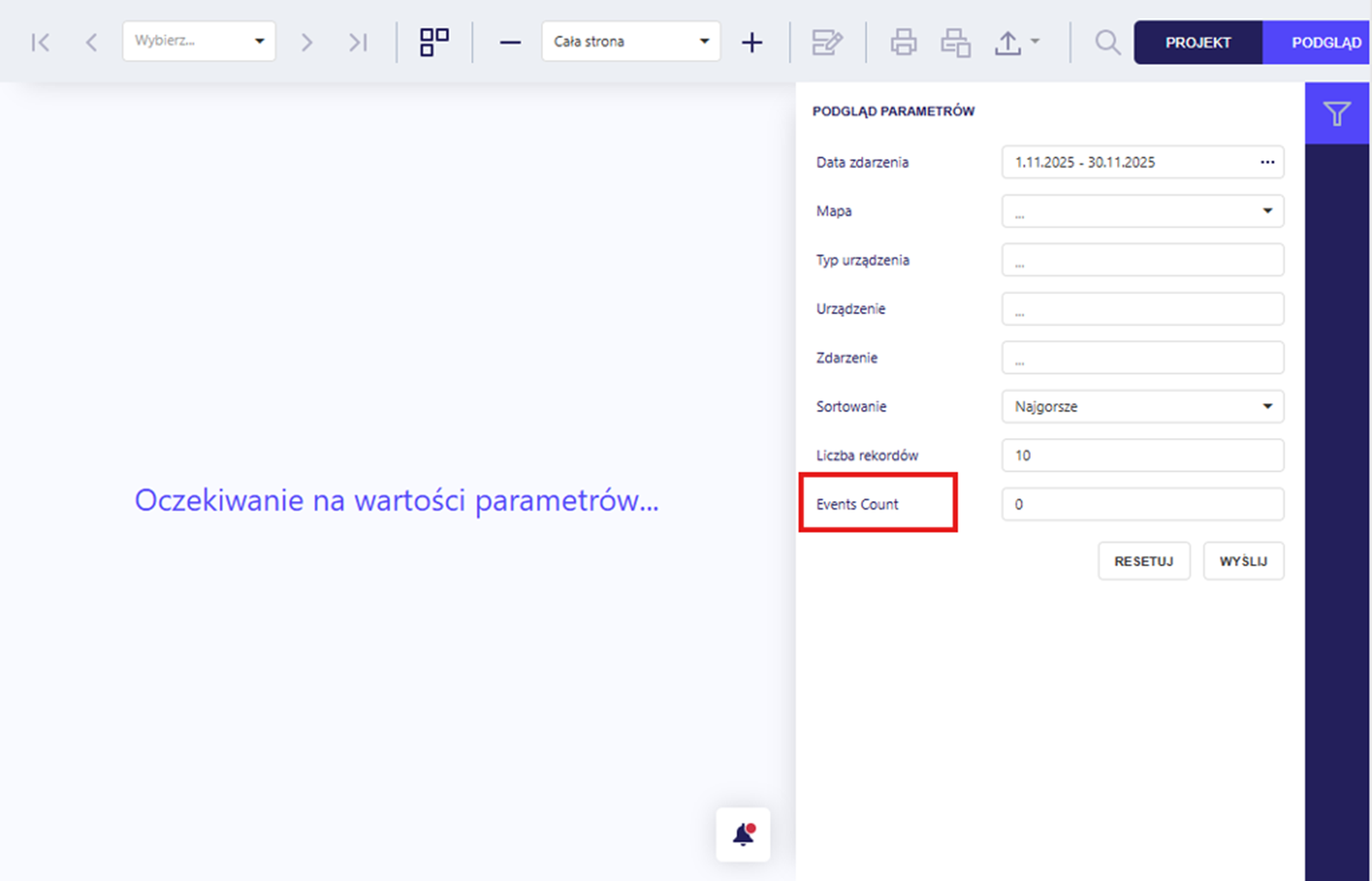Open the search magnifier tool

point(1107,42)
